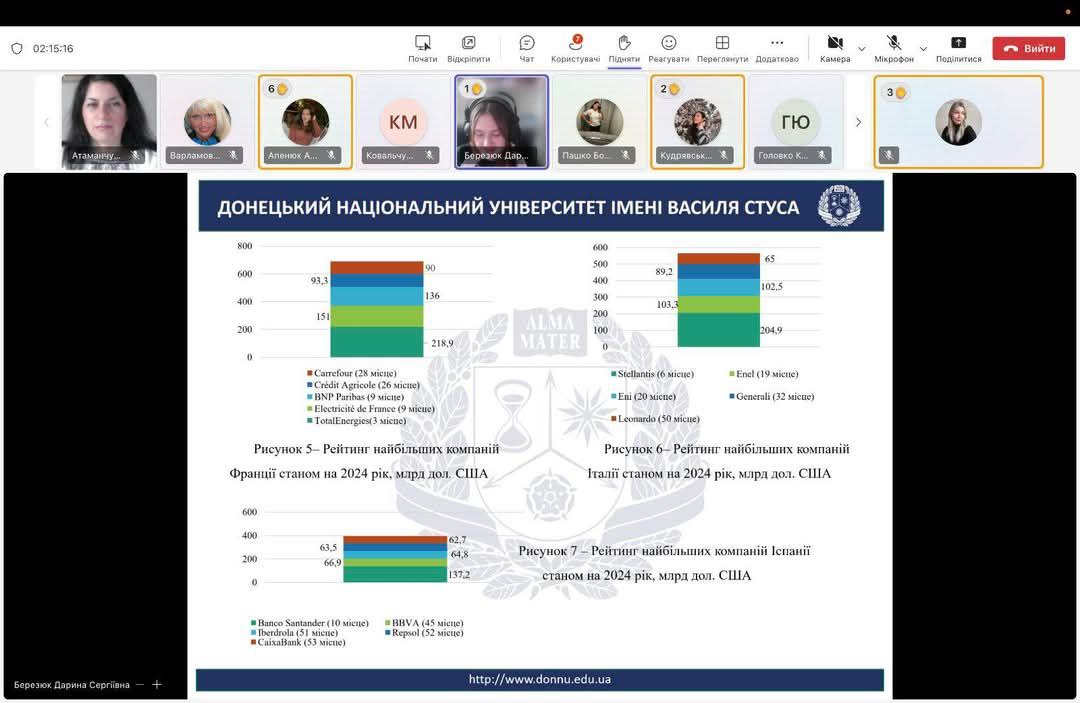This screenshot has width=1080, height=703.
Task: Click the Iberdrola legend color square
Action: (253, 632)
